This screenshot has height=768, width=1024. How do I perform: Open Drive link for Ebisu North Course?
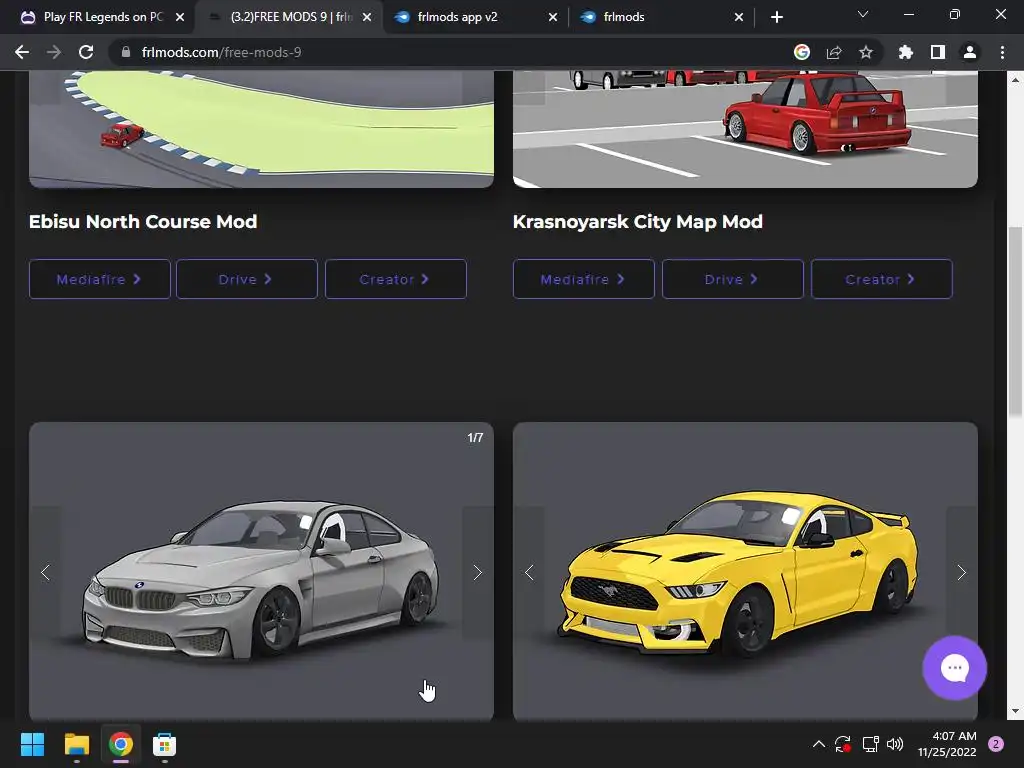[x=247, y=280]
